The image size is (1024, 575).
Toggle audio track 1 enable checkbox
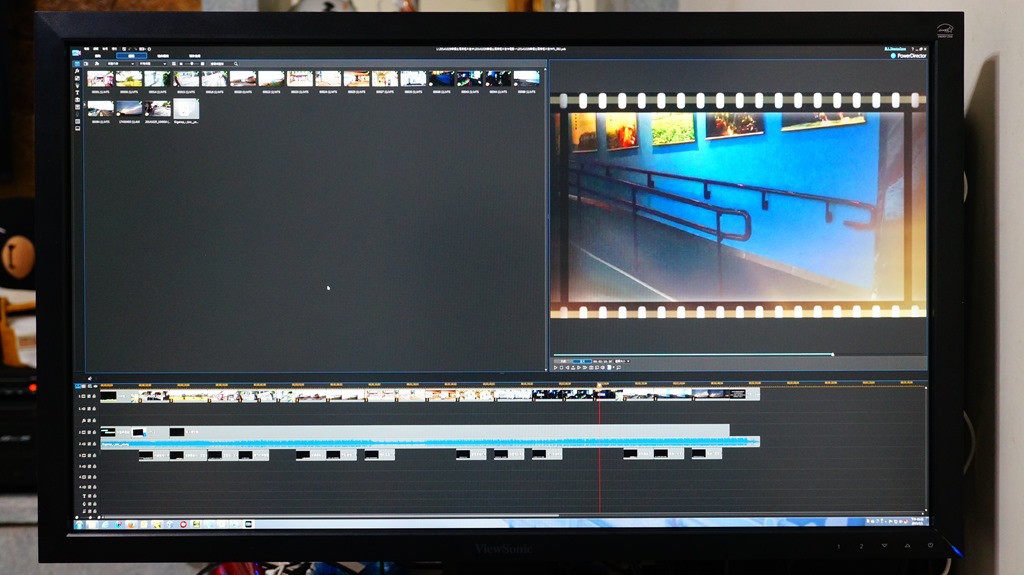[89, 409]
